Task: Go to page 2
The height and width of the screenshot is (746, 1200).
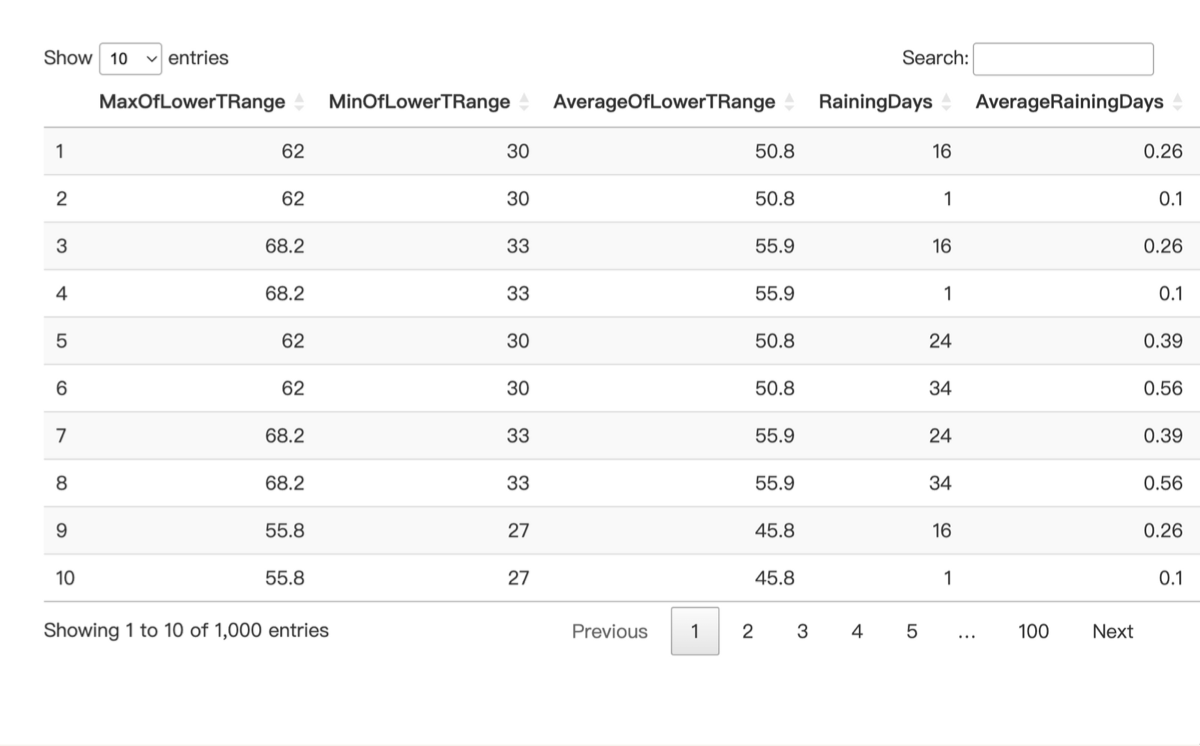Action: click(x=747, y=631)
